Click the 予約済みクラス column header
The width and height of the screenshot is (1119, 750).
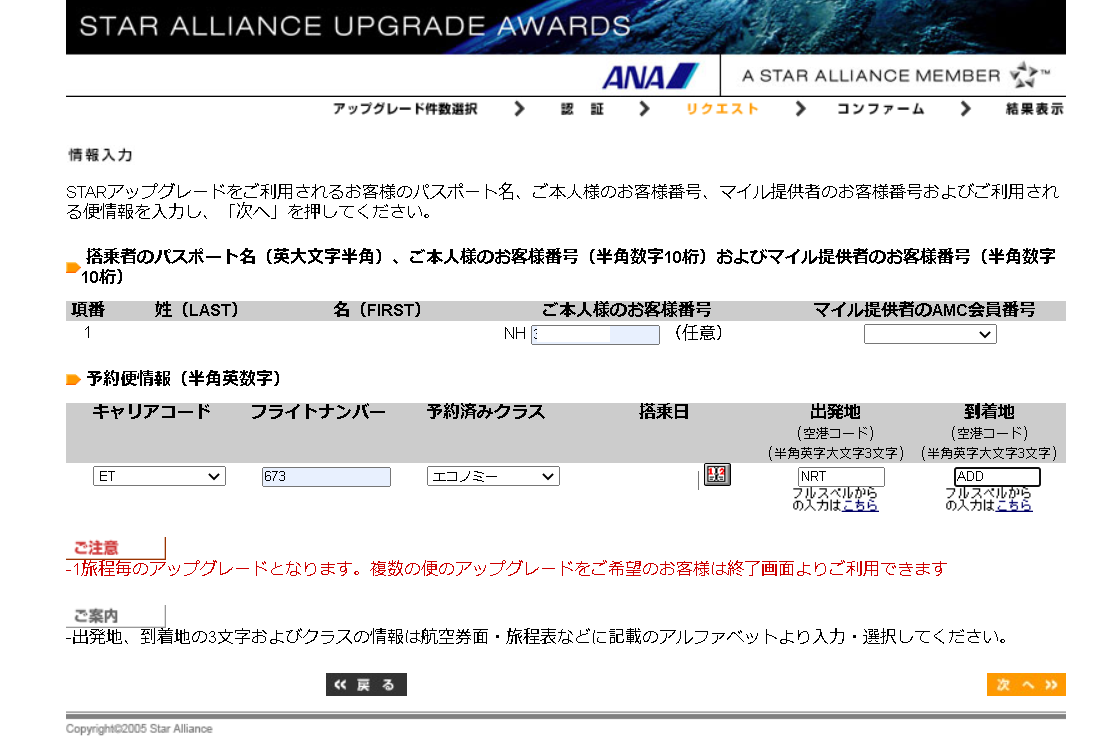pyautogui.click(x=485, y=412)
